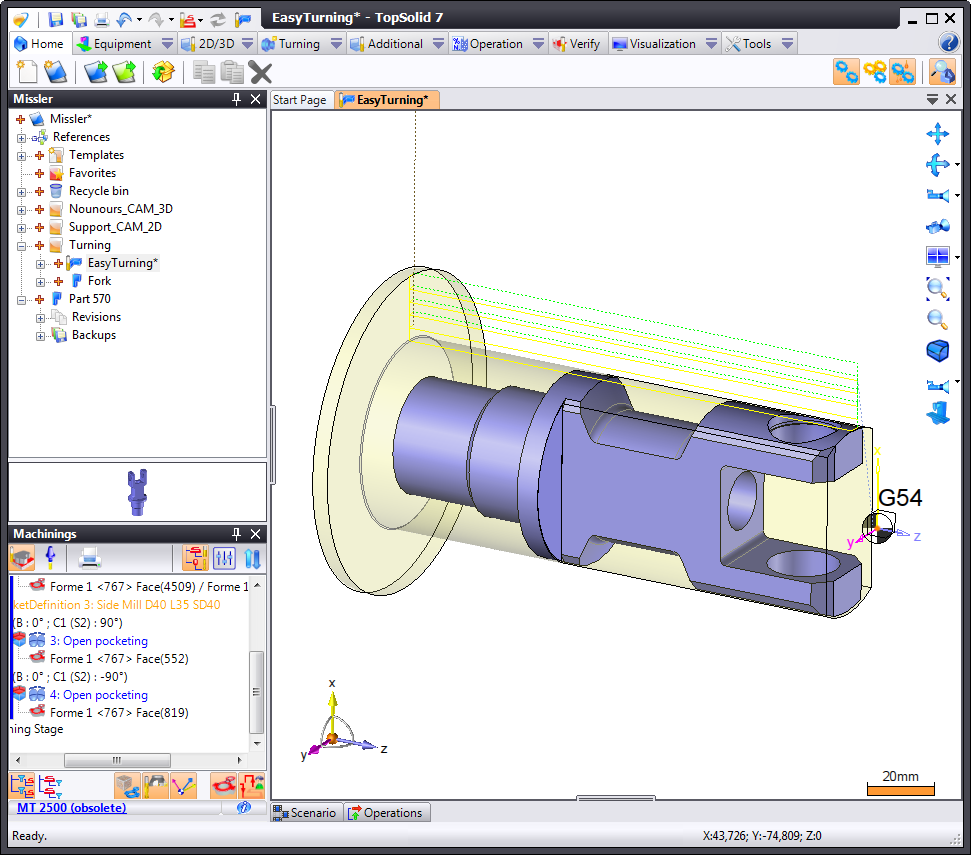971x855 pixels.
Task: Click the info icon beside MT 2500
Action: (243, 807)
